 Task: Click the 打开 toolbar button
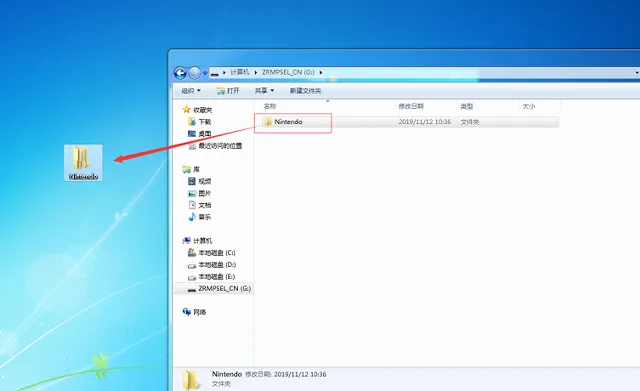click(x=228, y=91)
